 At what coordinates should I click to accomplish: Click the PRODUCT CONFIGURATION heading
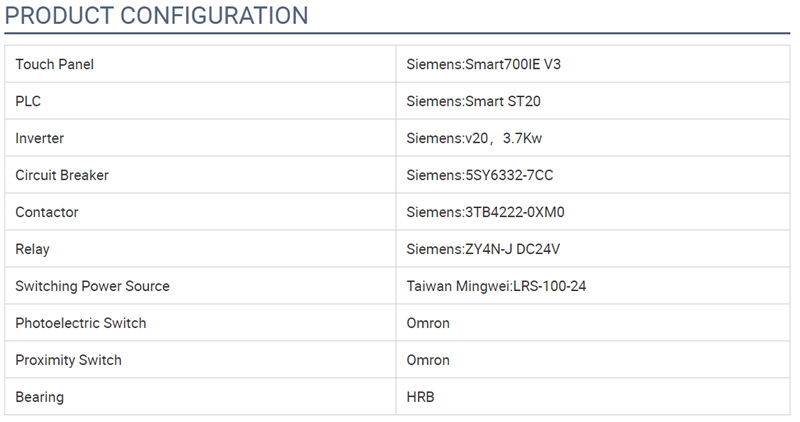[156, 15]
